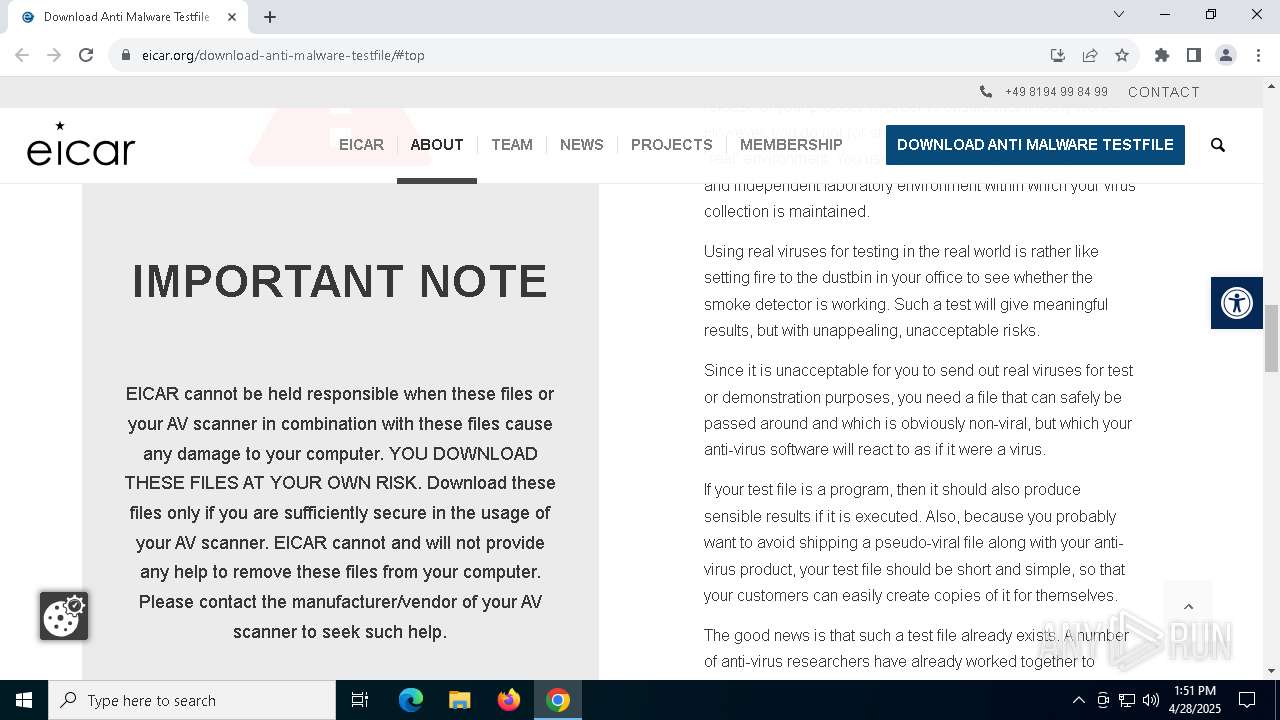Click the address bar URL field

pos(580,55)
